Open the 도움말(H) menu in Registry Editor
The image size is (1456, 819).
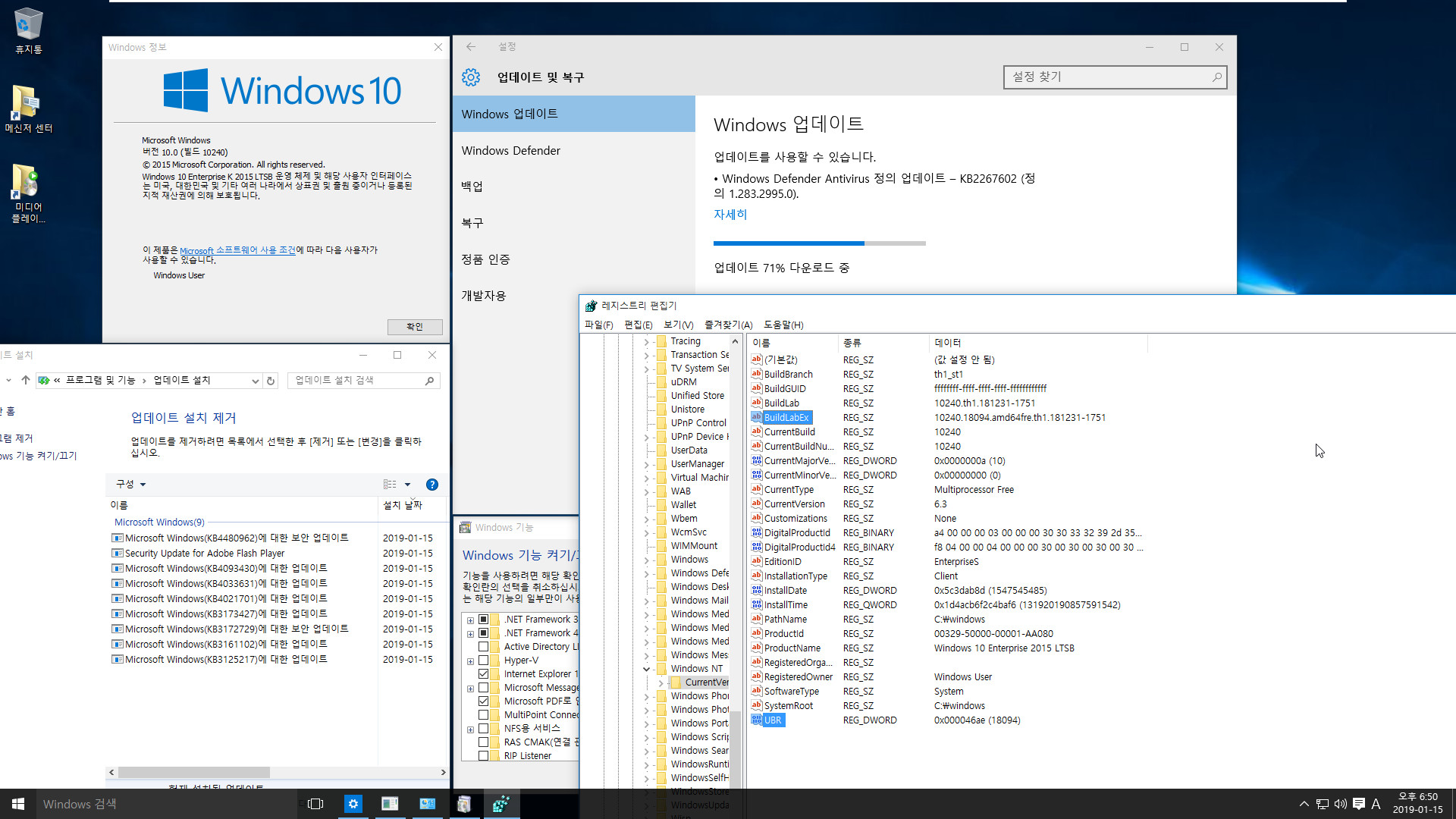point(783,325)
